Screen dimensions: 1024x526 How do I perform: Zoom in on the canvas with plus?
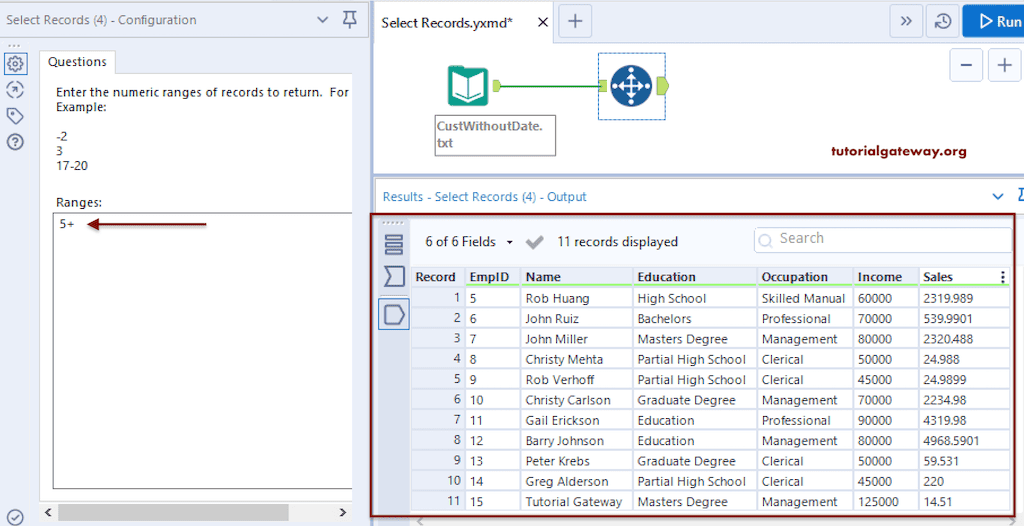click(x=1003, y=66)
